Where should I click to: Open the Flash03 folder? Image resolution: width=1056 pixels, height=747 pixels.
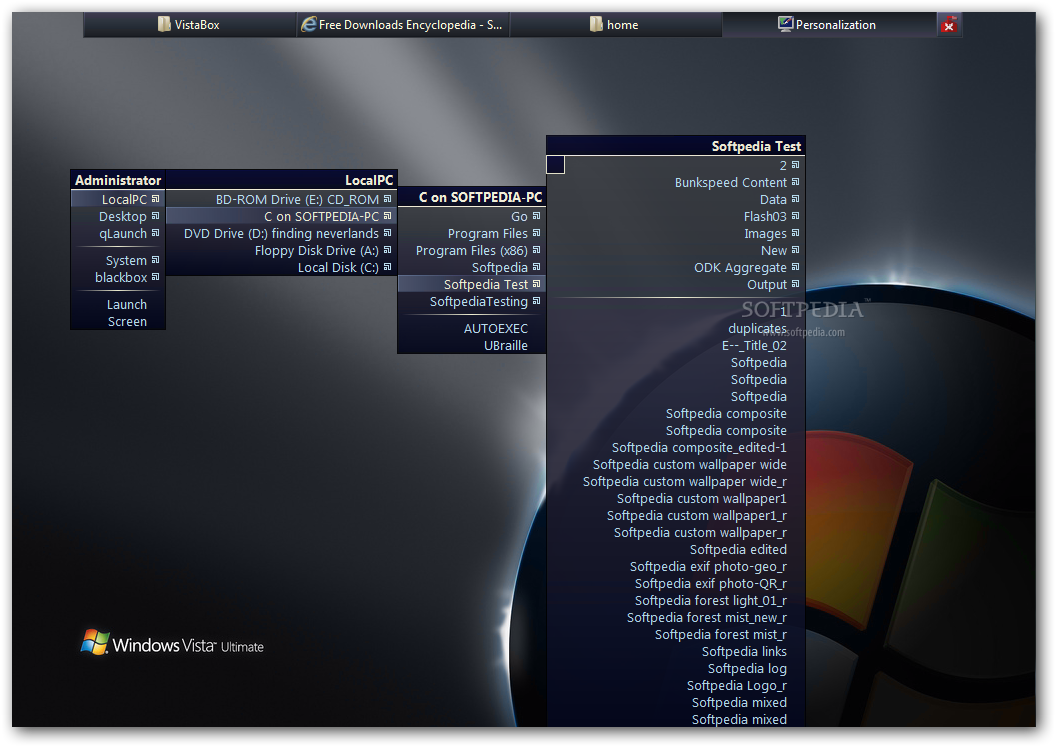point(676,216)
